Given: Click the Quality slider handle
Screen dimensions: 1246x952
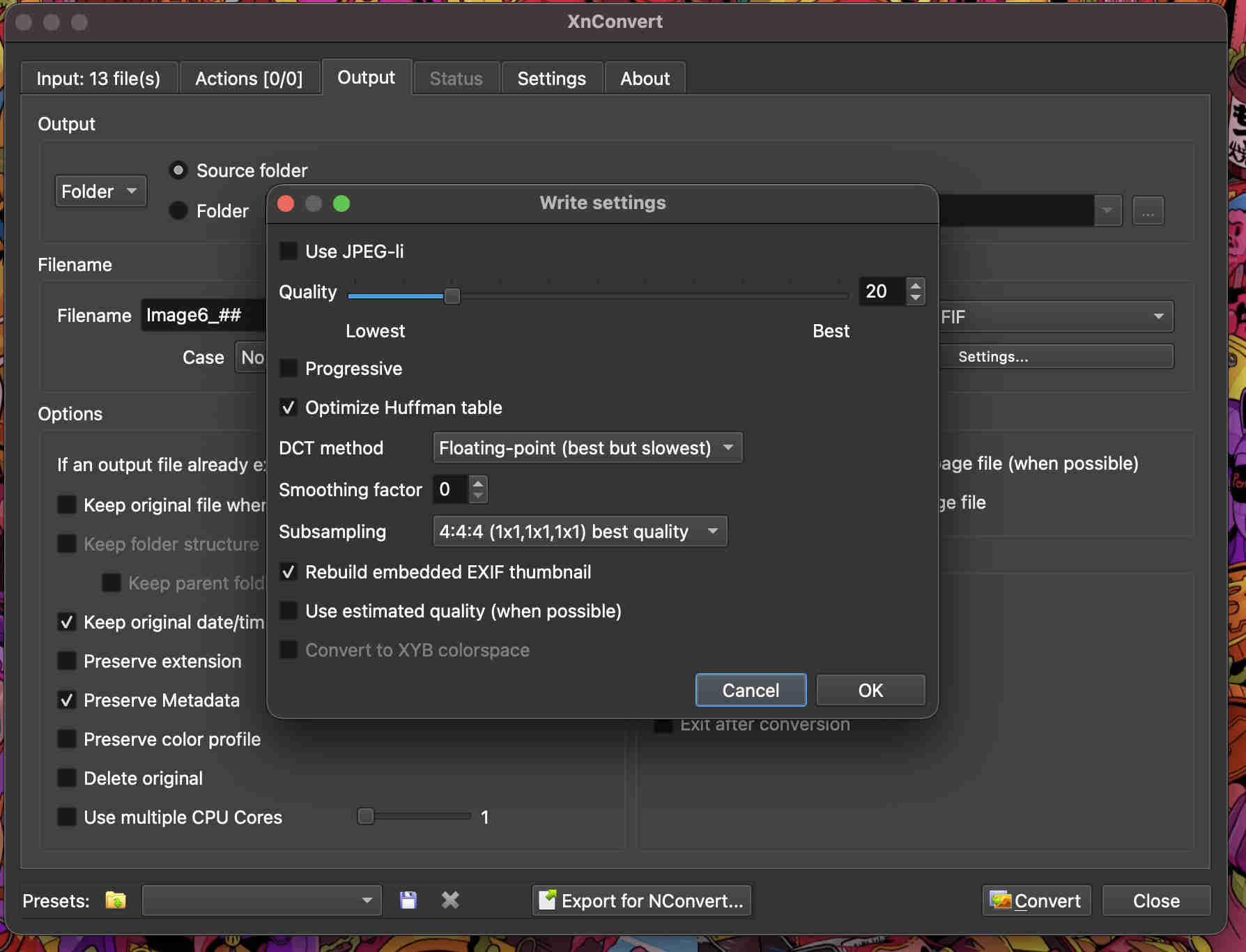Looking at the screenshot, I should click(x=452, y=296).
